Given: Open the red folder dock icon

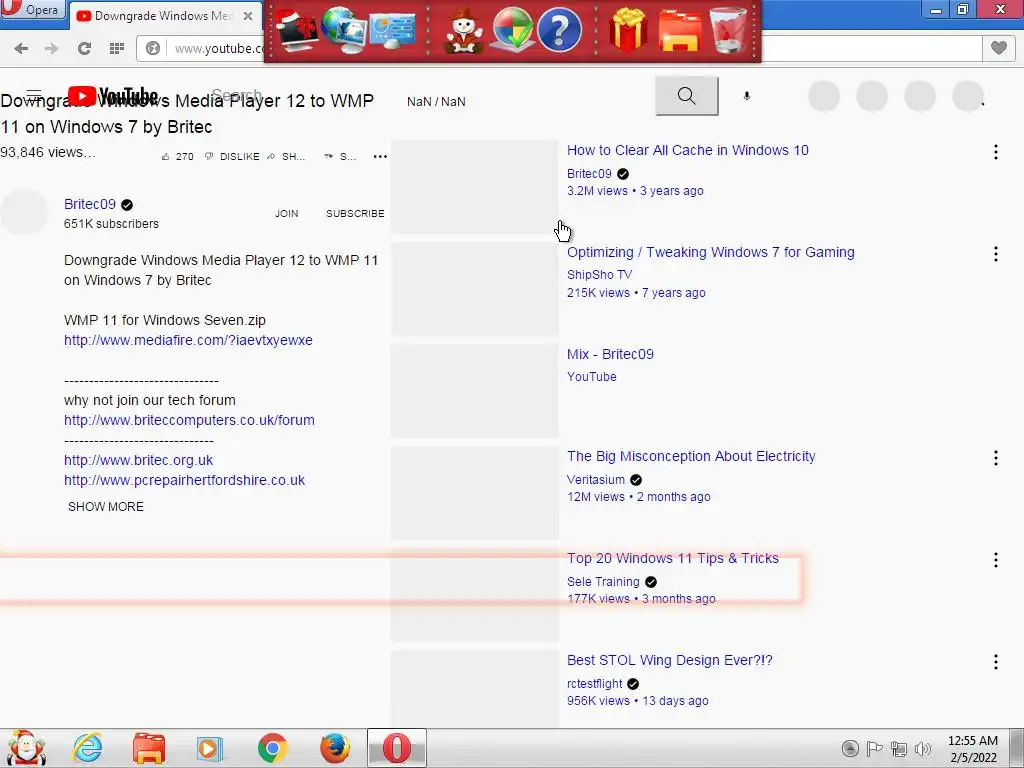Looking at the screenshot, I should click(x=680, y=30).
